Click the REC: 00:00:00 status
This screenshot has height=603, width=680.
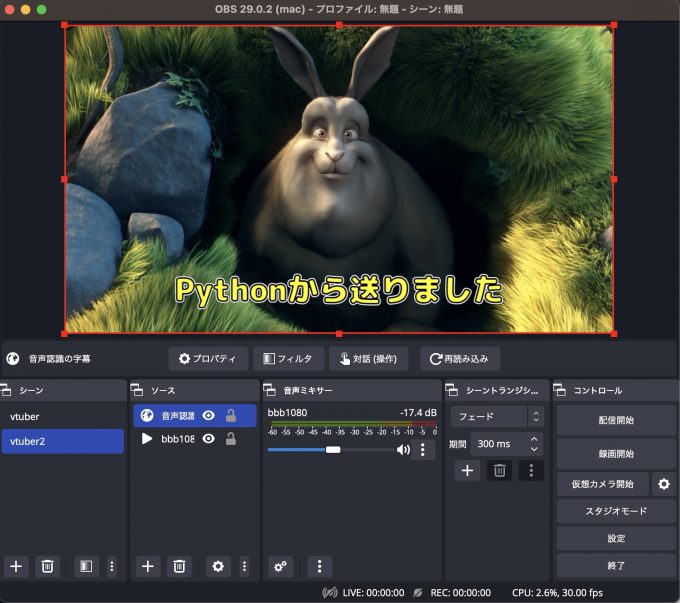(461, 593)
